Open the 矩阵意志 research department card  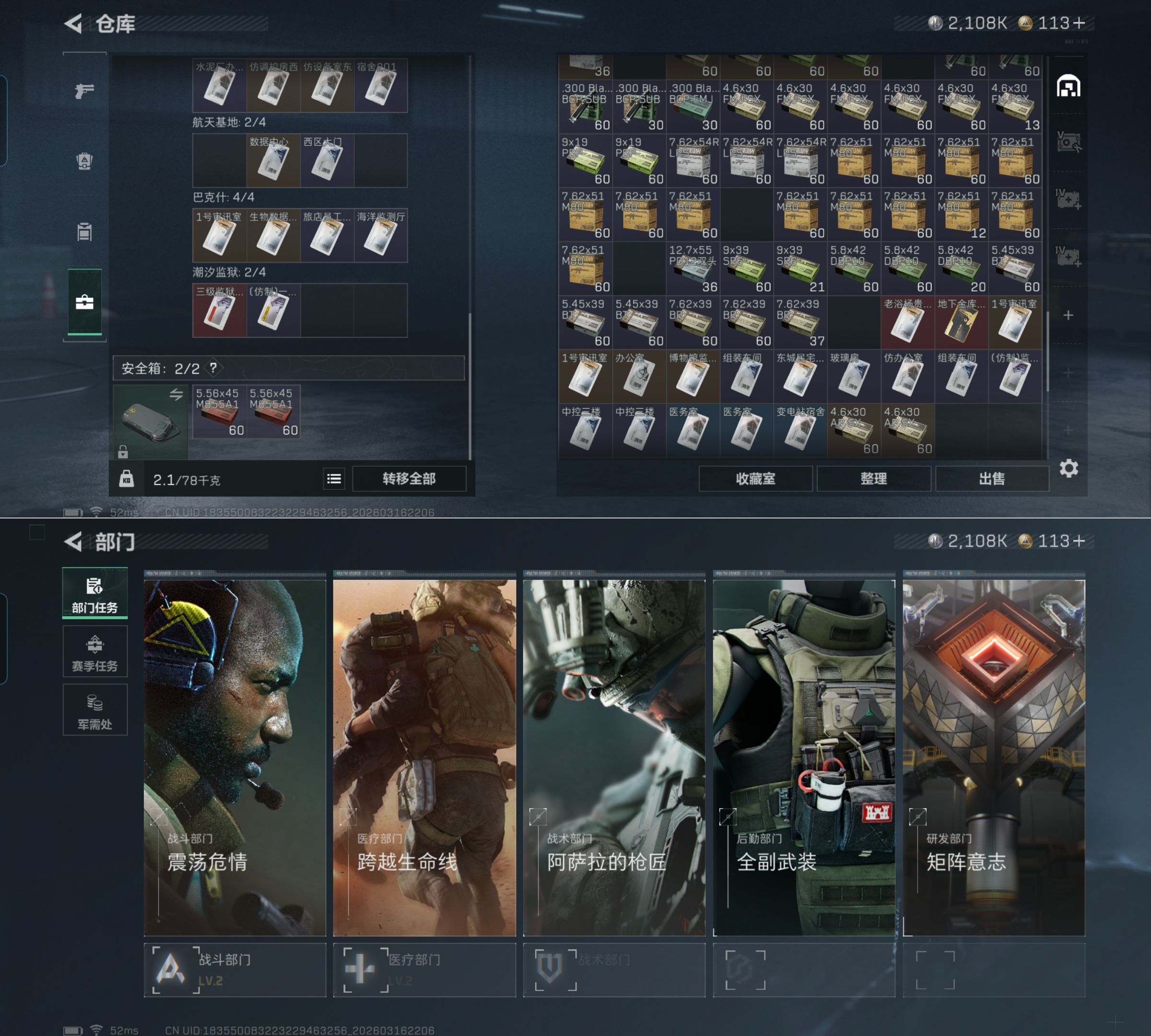(x=993, y=757)
